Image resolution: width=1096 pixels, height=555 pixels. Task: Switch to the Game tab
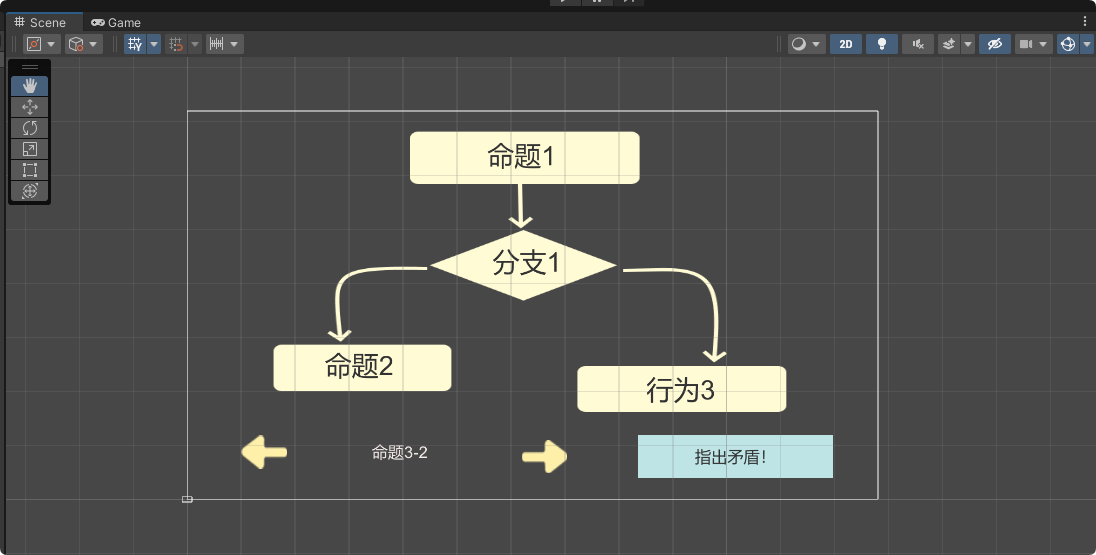click(x=116, y=22)
